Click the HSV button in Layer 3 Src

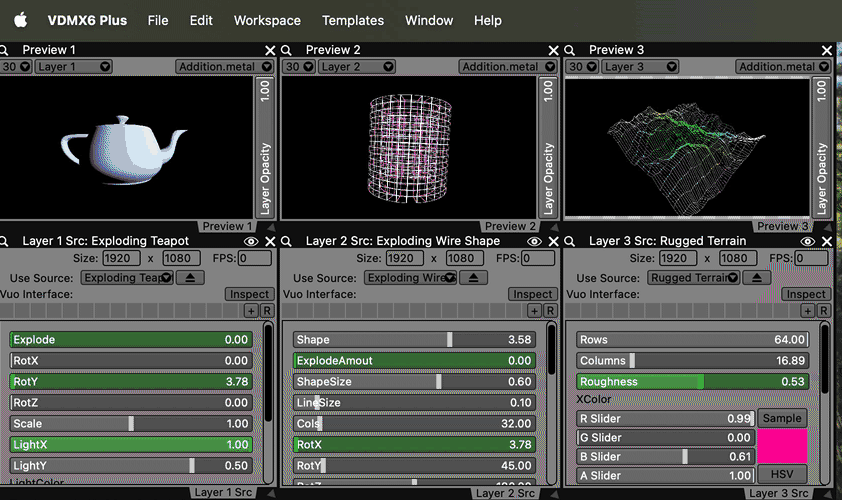[782, 473]
